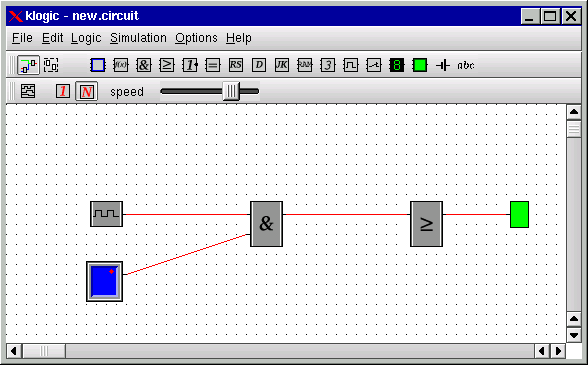Select the oscillator tool in toolbar
Image resolution: width=588 pixels, height=365 pixels.
pyautogui.click(x=351, y=65)
